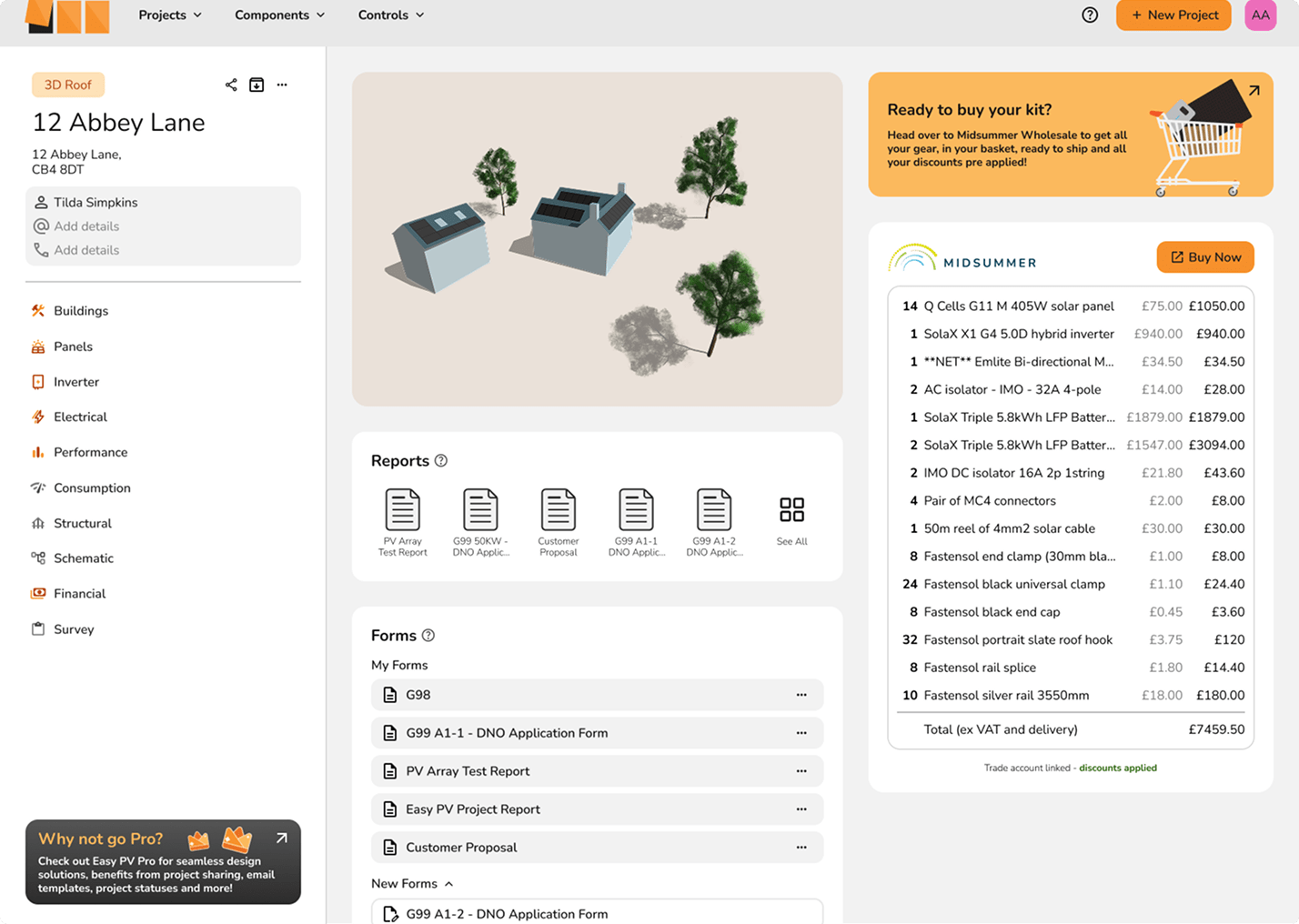Click Q Cells G11 M 405W solar panel row
Screen dimensions: 1299x924
point(1072,306)
